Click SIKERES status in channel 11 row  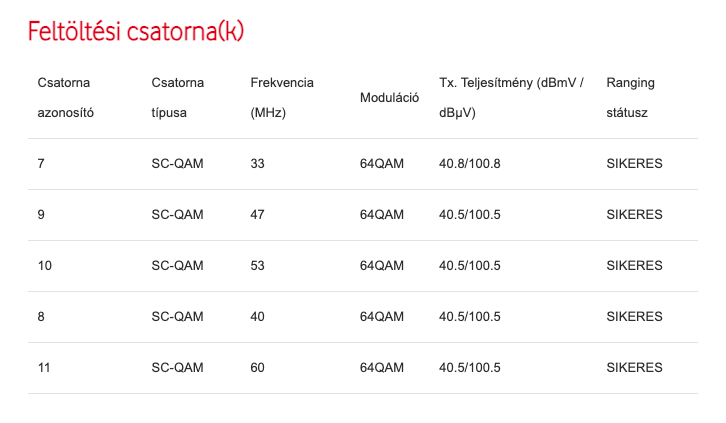[x=634, y=367]
